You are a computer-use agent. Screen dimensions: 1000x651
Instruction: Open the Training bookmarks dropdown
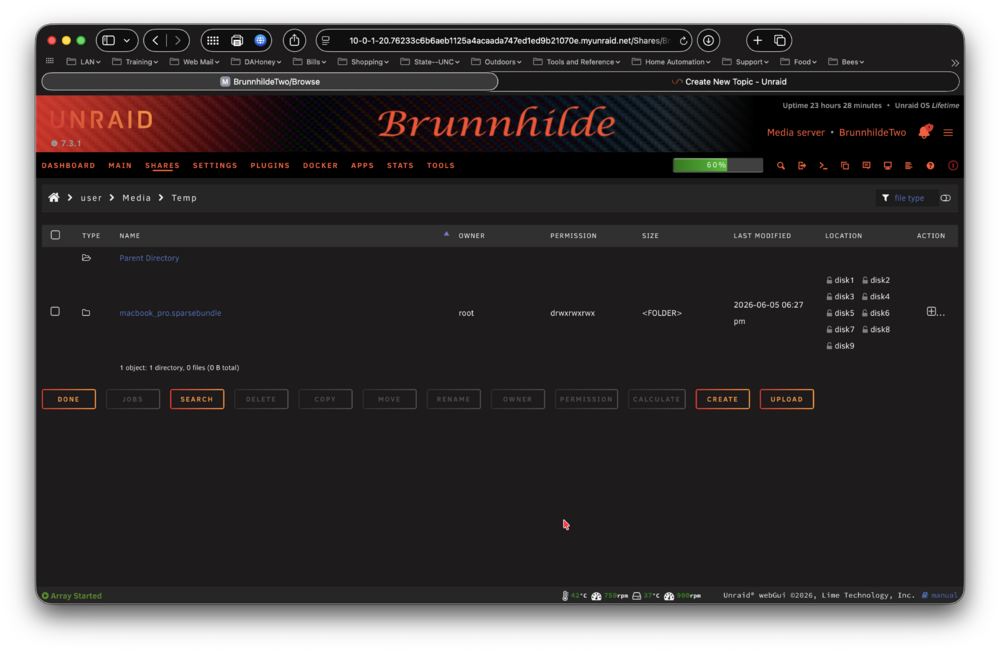tap(135, 62)
